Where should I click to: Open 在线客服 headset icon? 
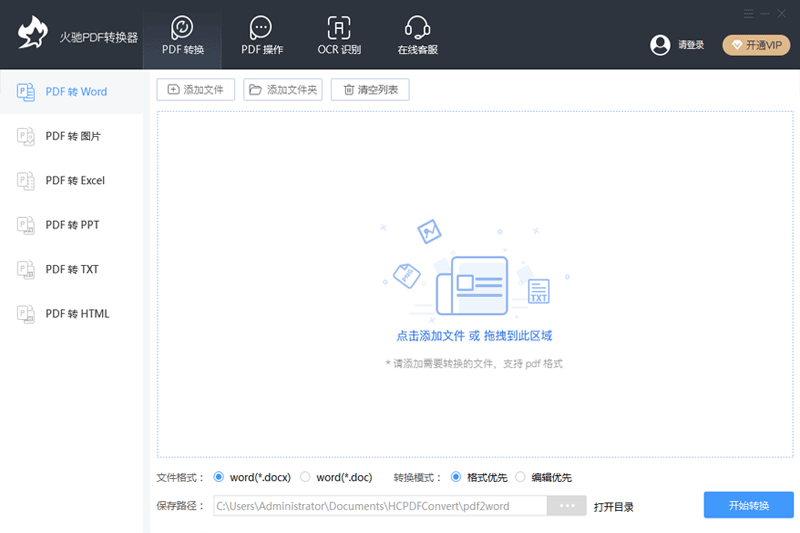tap(417, 28)
